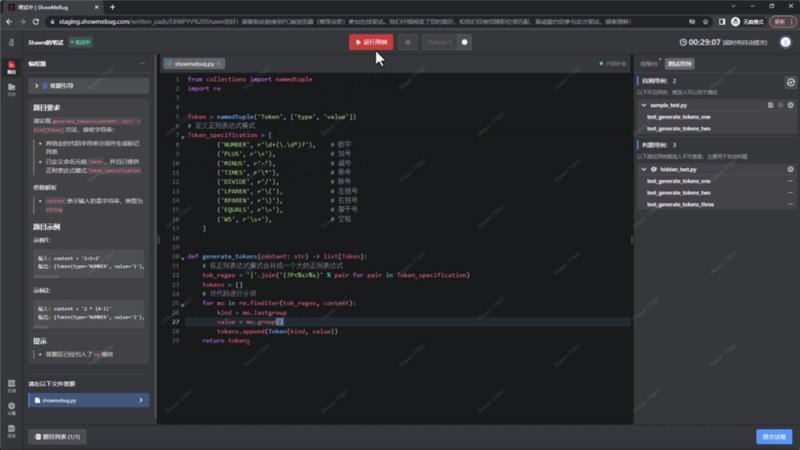The image size is (800, 450).
Task: Click the stop icon beside the run button
Action: [x=407, y=42]
